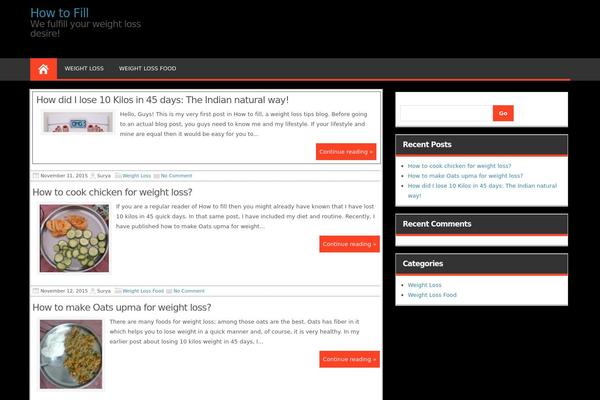This screenshot has width=600, height=400.
Task: Open Weight Loss category under first post
Action: click(x=137, y=176)
